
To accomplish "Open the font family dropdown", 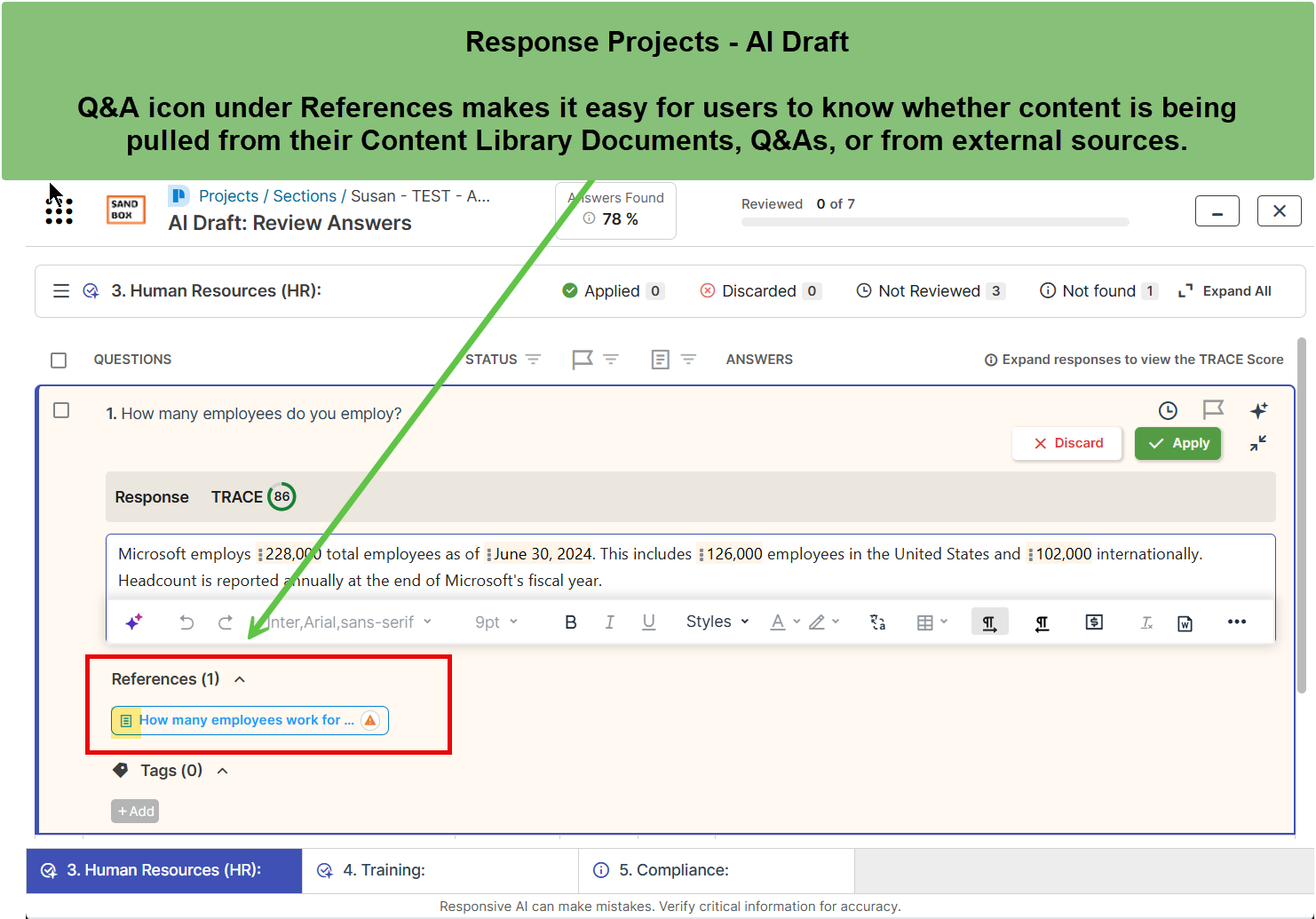I will coord(349,622).
